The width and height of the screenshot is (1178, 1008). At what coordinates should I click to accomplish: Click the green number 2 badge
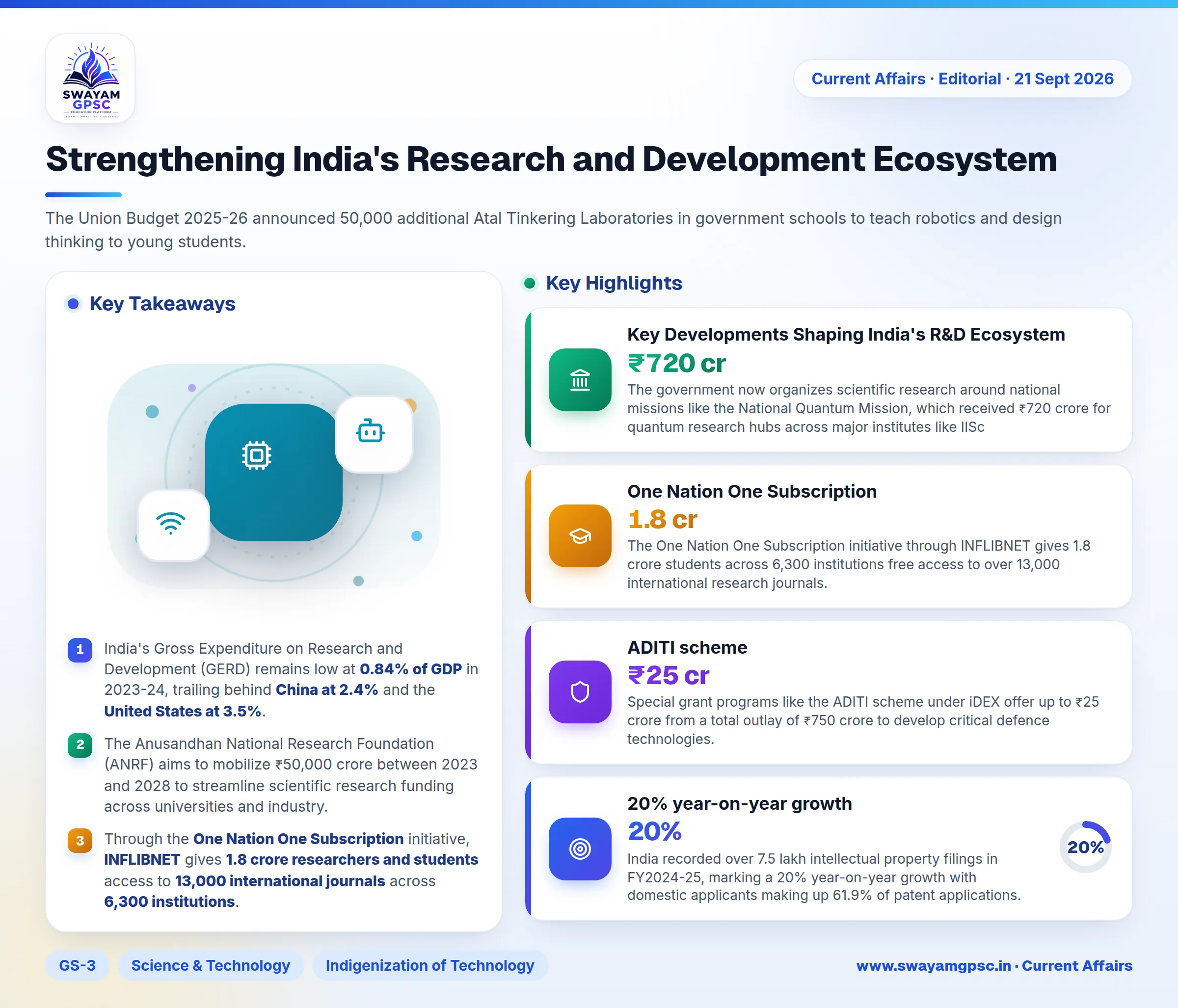pos(80,745)
